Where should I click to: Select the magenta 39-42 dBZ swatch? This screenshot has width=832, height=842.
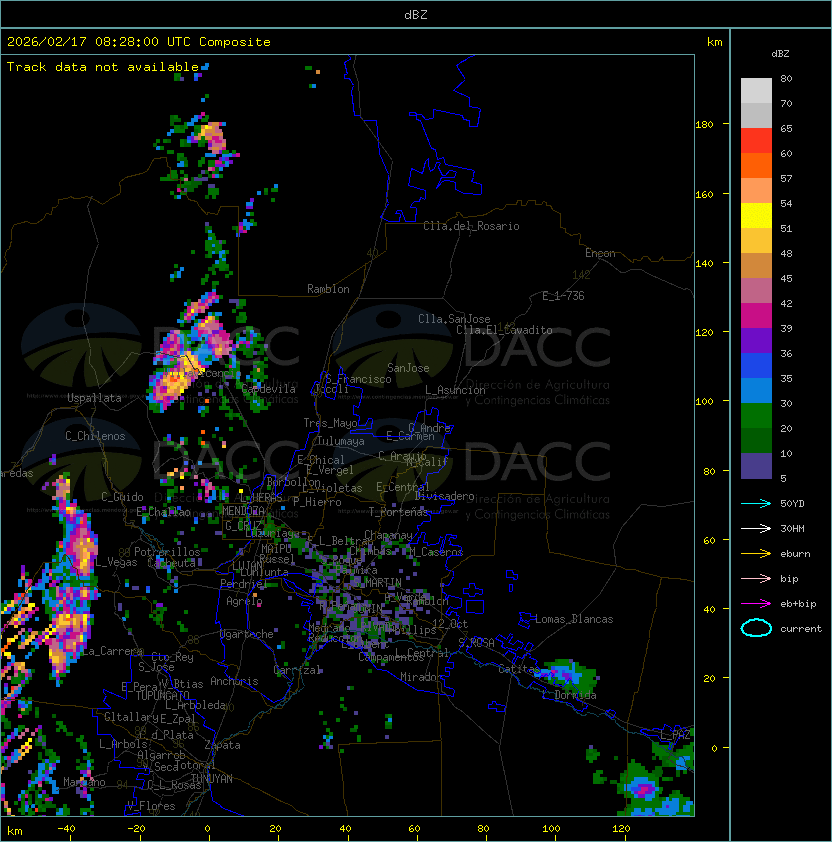756,316
